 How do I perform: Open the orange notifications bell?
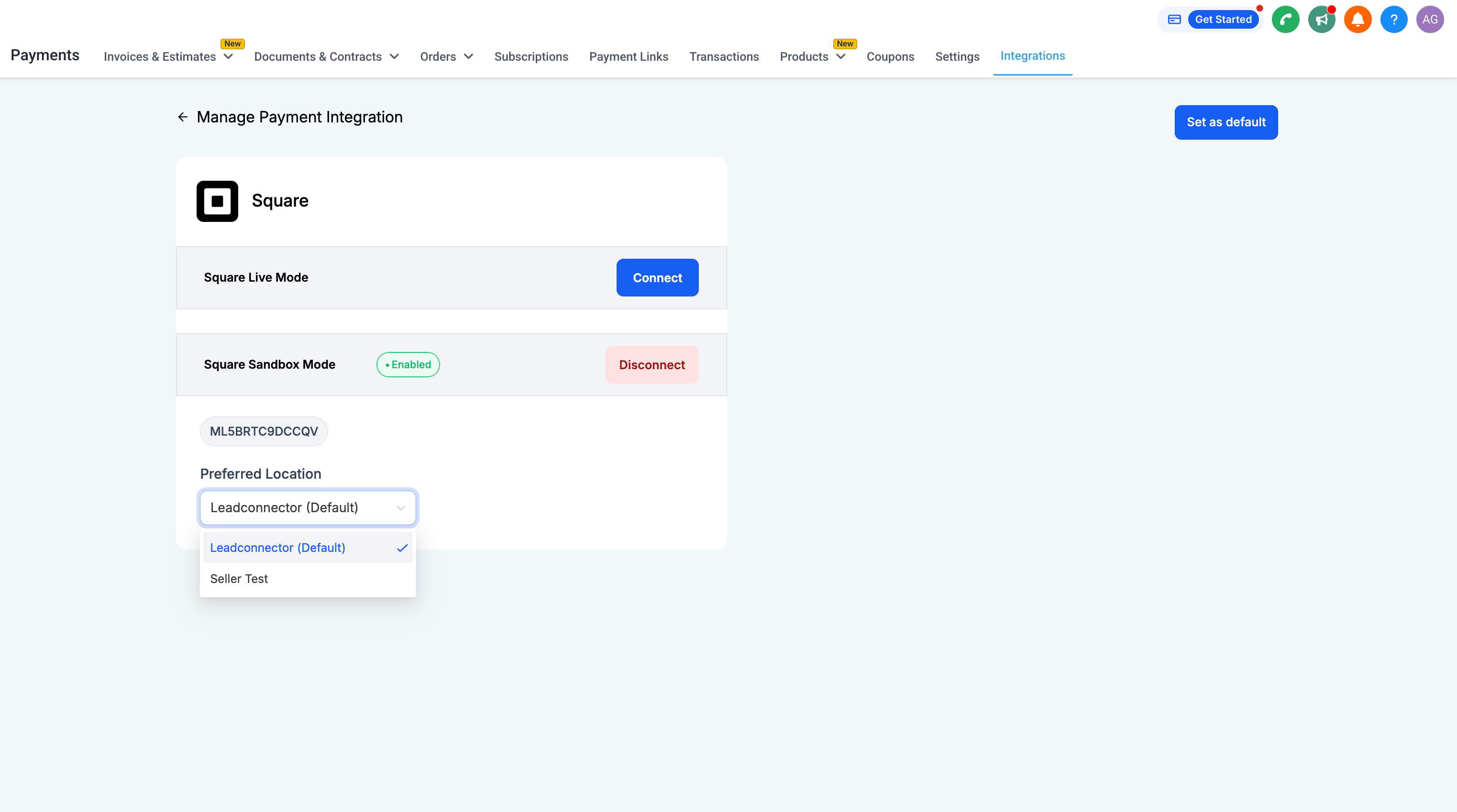coord(1358,20)
